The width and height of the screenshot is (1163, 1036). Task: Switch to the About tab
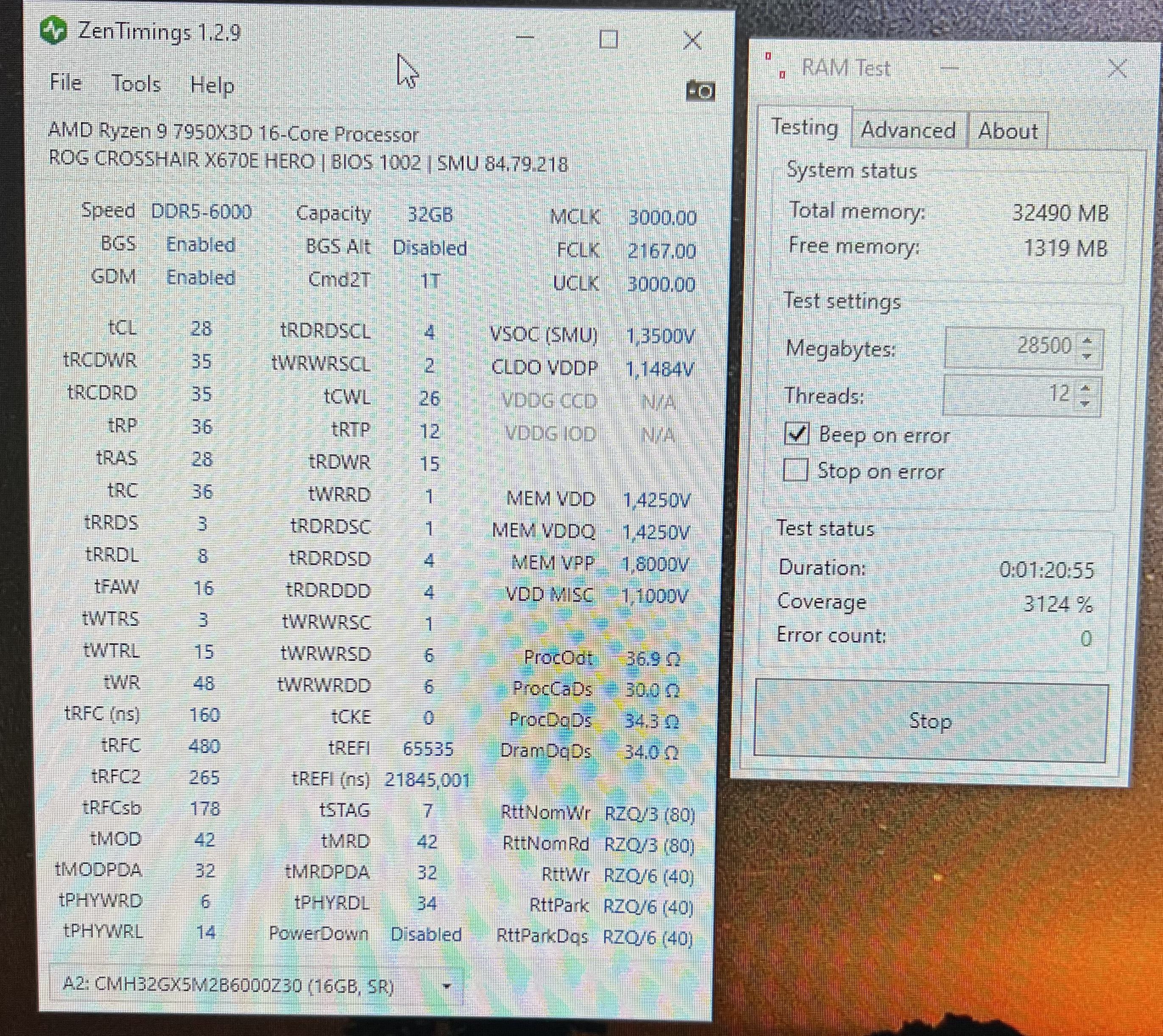[x=1008, y=131]
